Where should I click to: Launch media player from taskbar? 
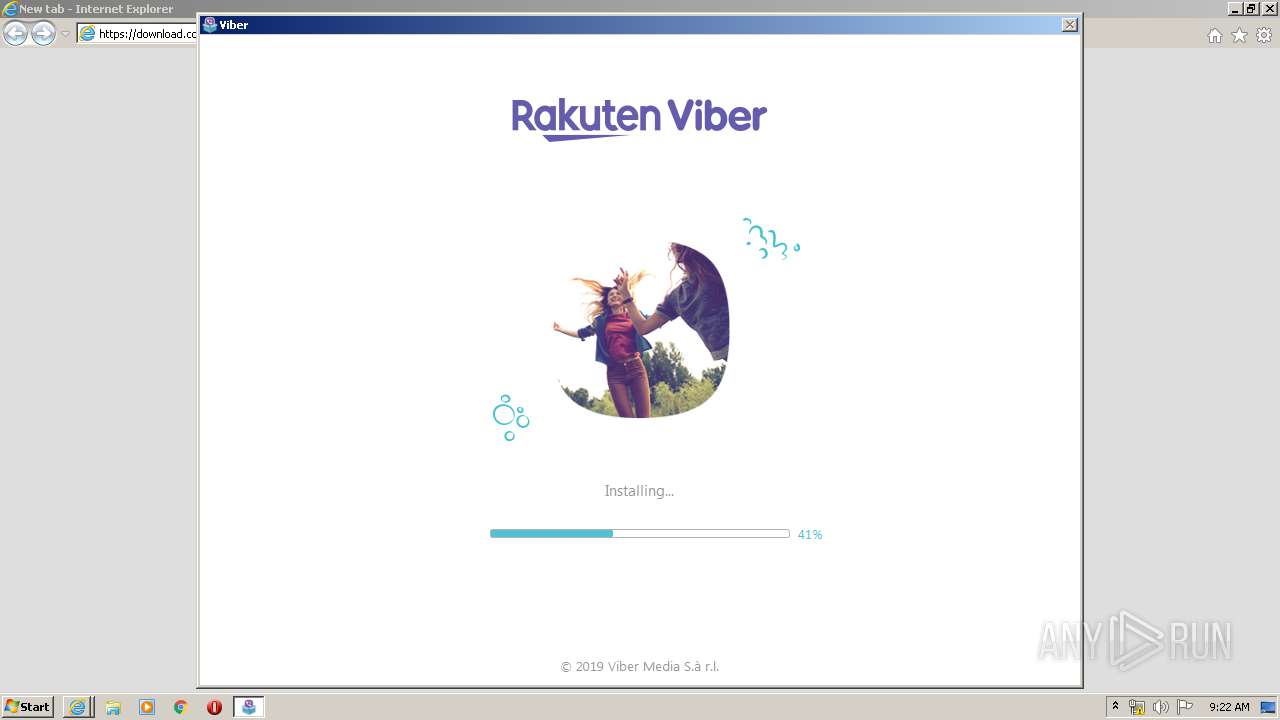tap(147, 707)
